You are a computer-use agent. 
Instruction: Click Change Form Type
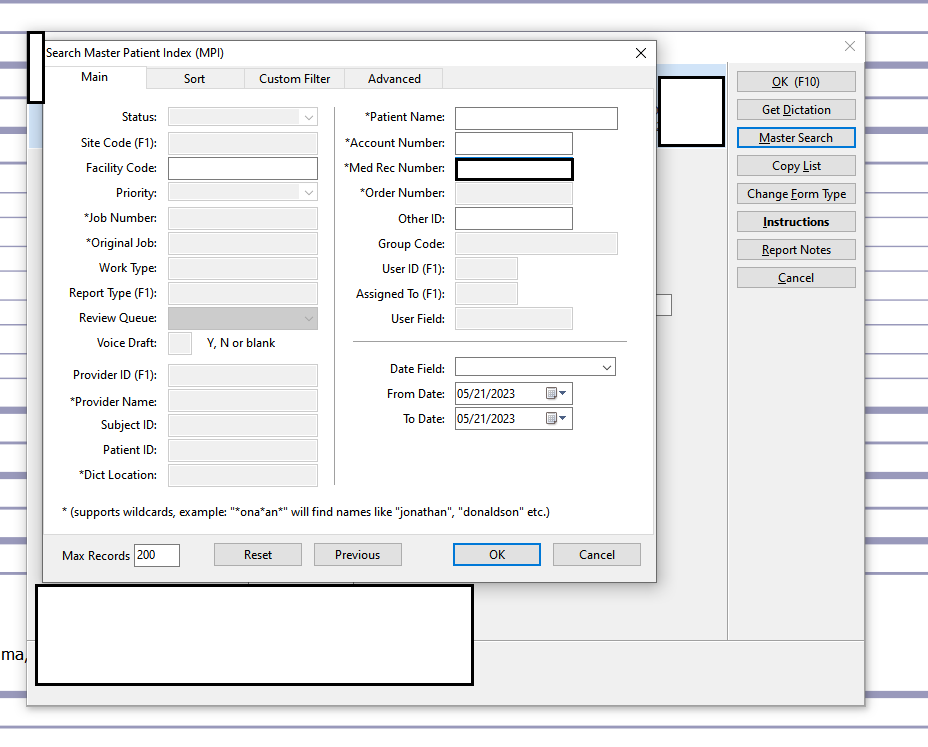pos(796,193)
